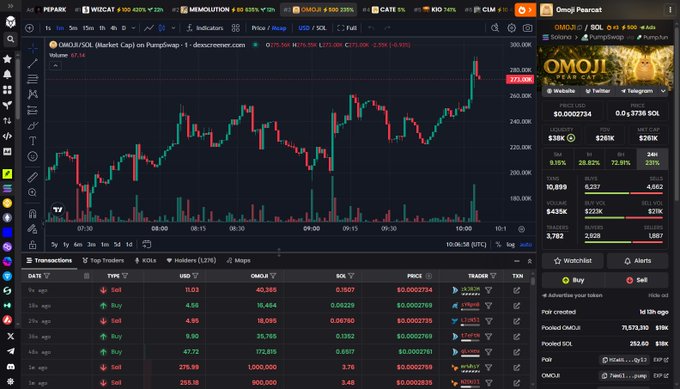Click the Buy button
This screenshot has width=680, height=389.
click(573, 280)
